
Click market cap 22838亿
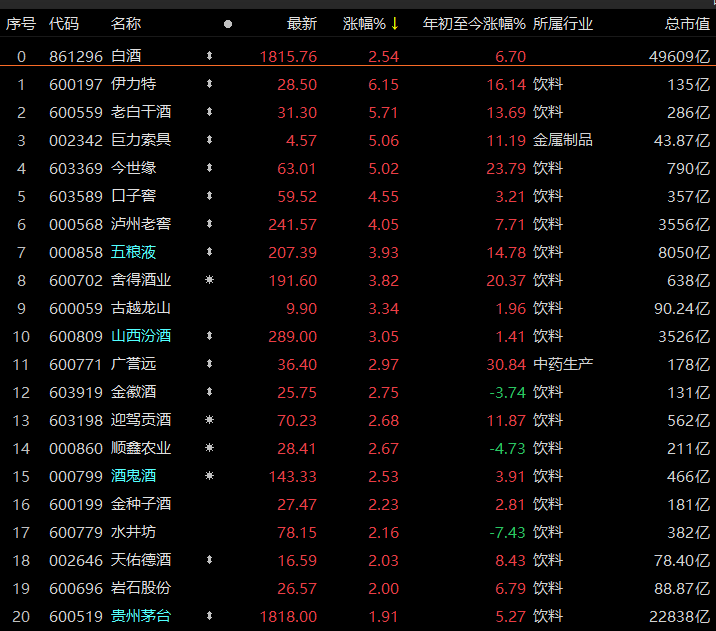point(679,617)
